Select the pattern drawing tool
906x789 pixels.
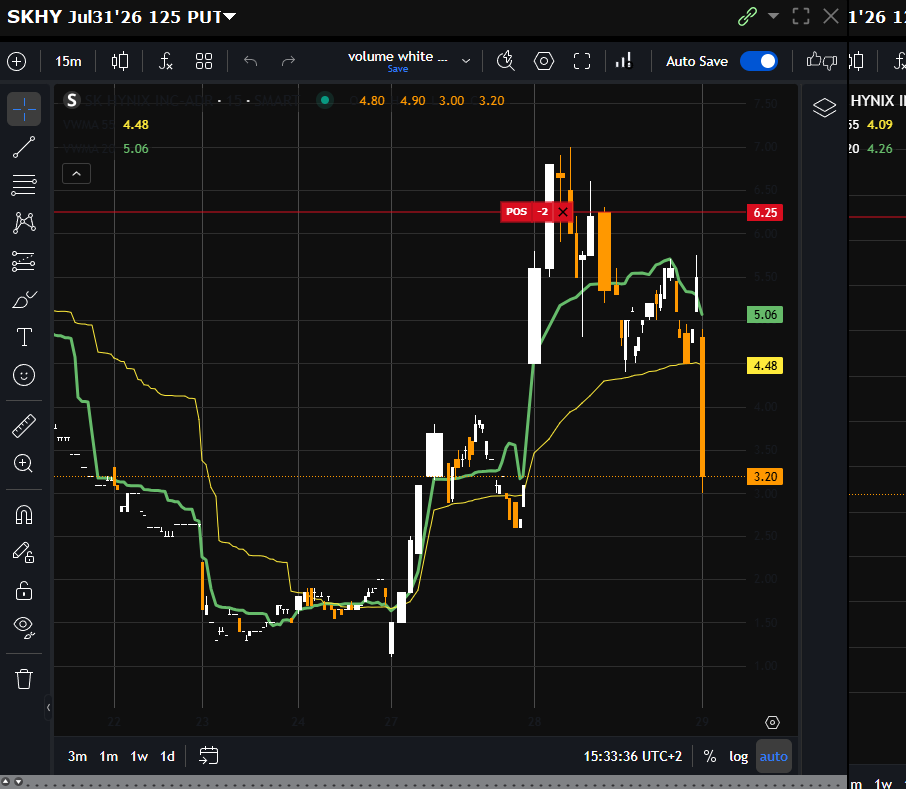click(x=24, y=223)
